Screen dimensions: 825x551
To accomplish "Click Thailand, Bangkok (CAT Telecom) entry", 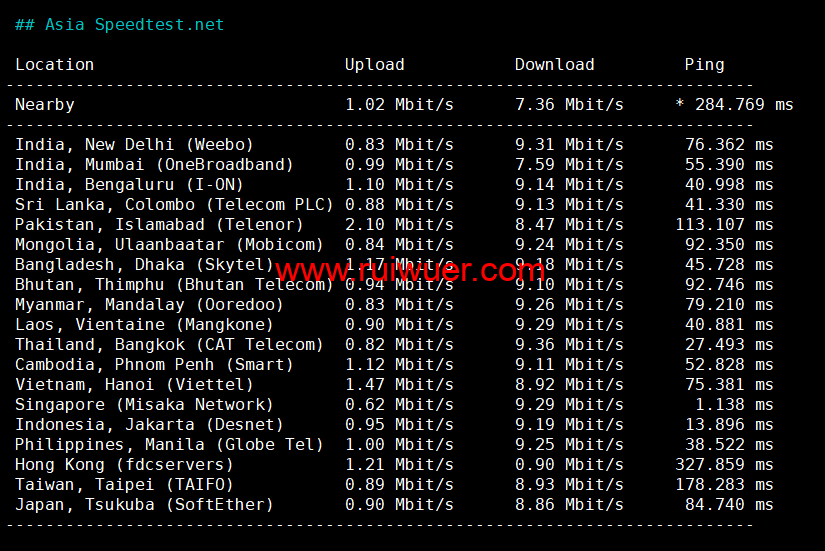I will 169,345.
